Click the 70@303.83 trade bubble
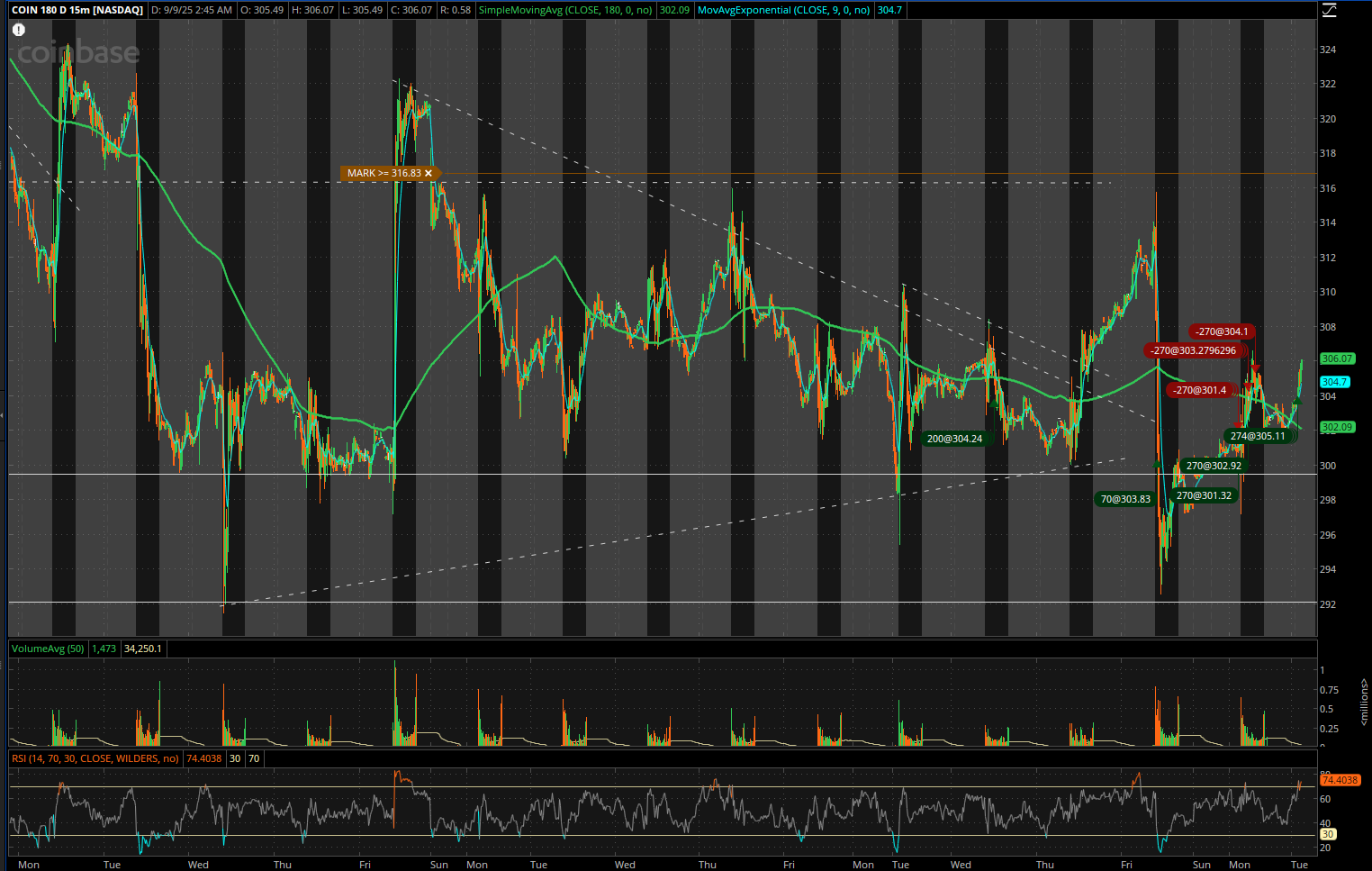Viewport: 1372px width, 871px height. 1125,499
